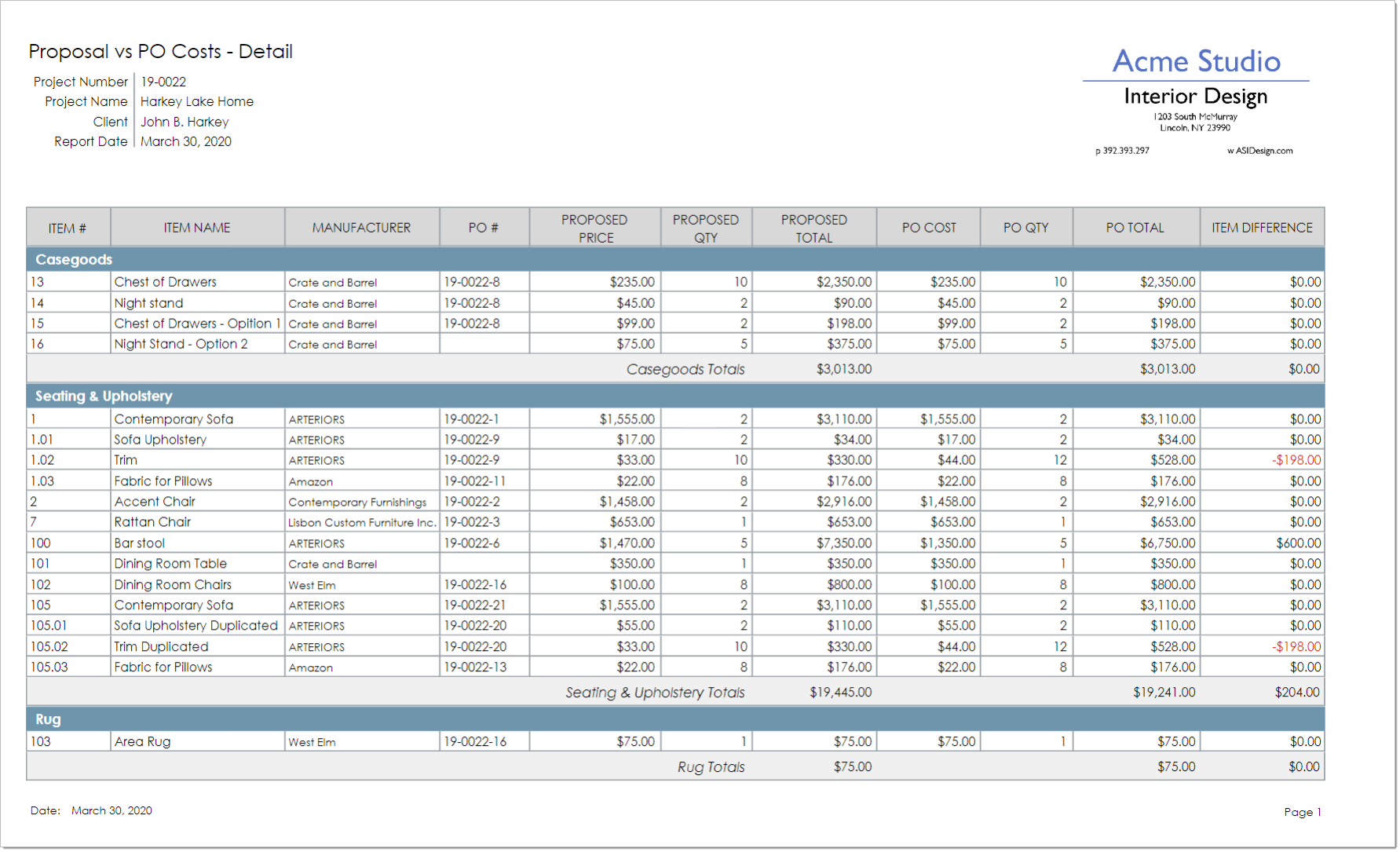The width and height of the screenshot is (1400, 852).
Task: Click the PO # column header
Action: [484, 228]
